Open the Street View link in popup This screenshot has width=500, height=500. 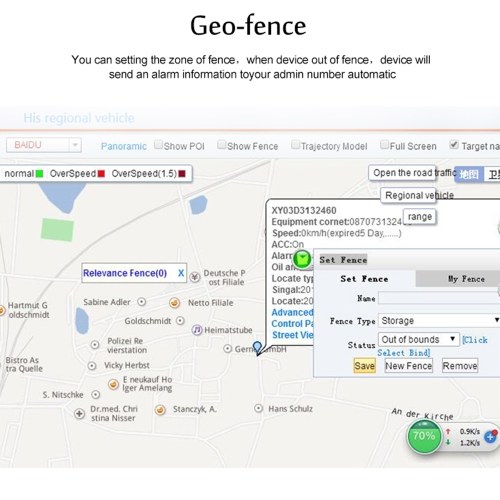pos(293,335)
